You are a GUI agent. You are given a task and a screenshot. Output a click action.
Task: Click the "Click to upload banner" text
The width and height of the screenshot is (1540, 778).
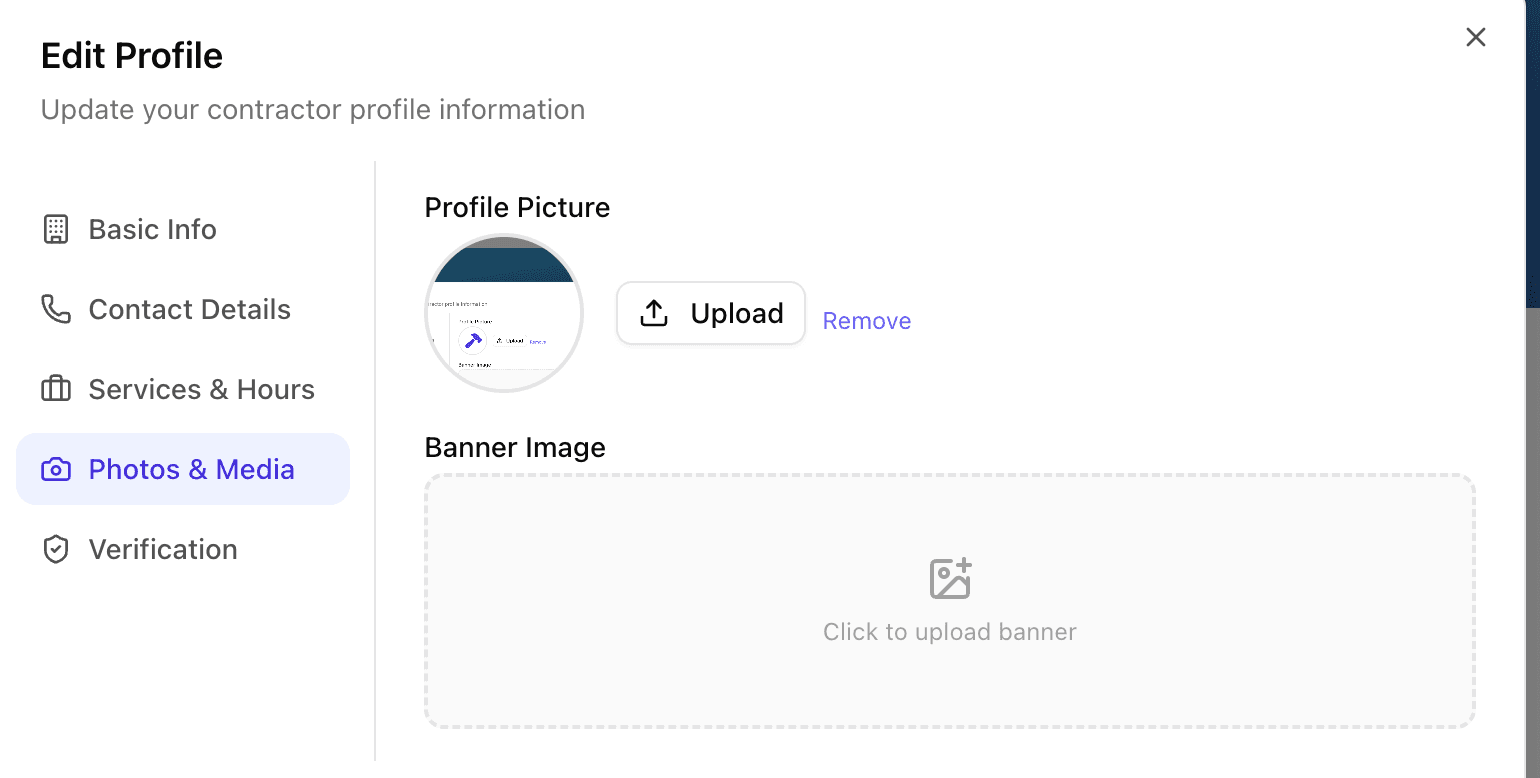[950, 632]
